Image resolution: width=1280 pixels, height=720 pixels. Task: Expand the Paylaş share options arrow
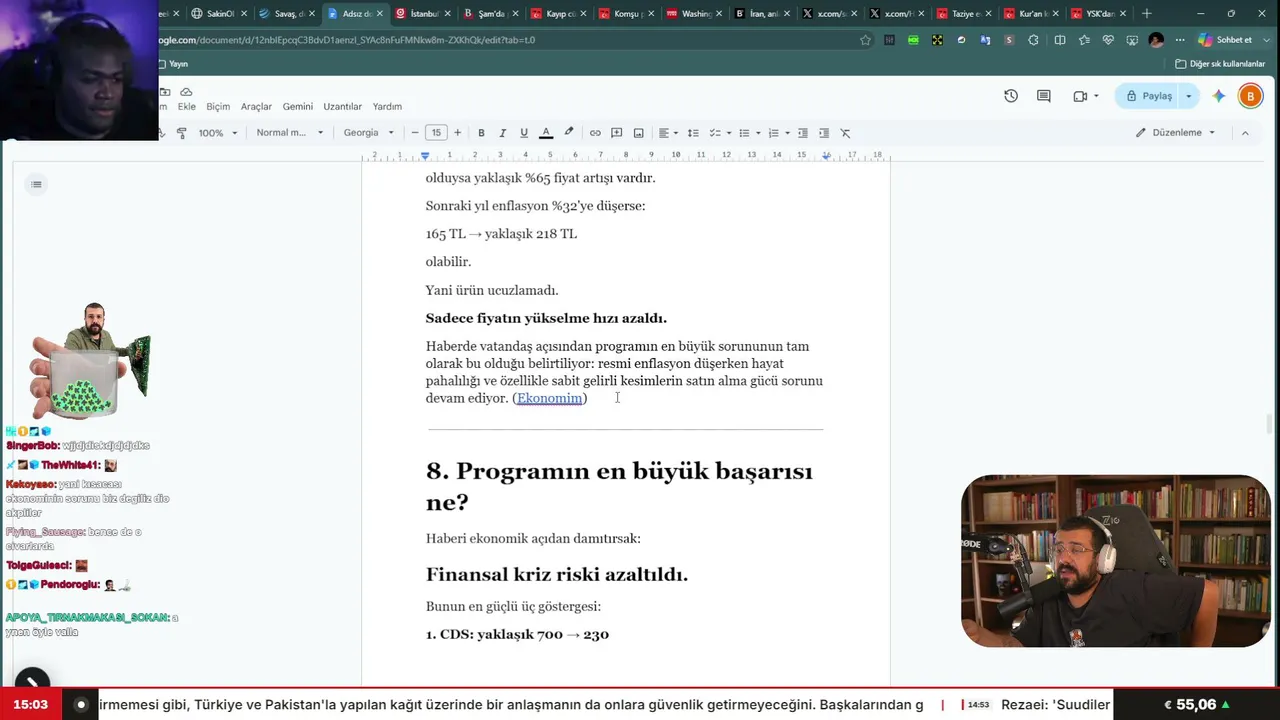(1189, 96)
